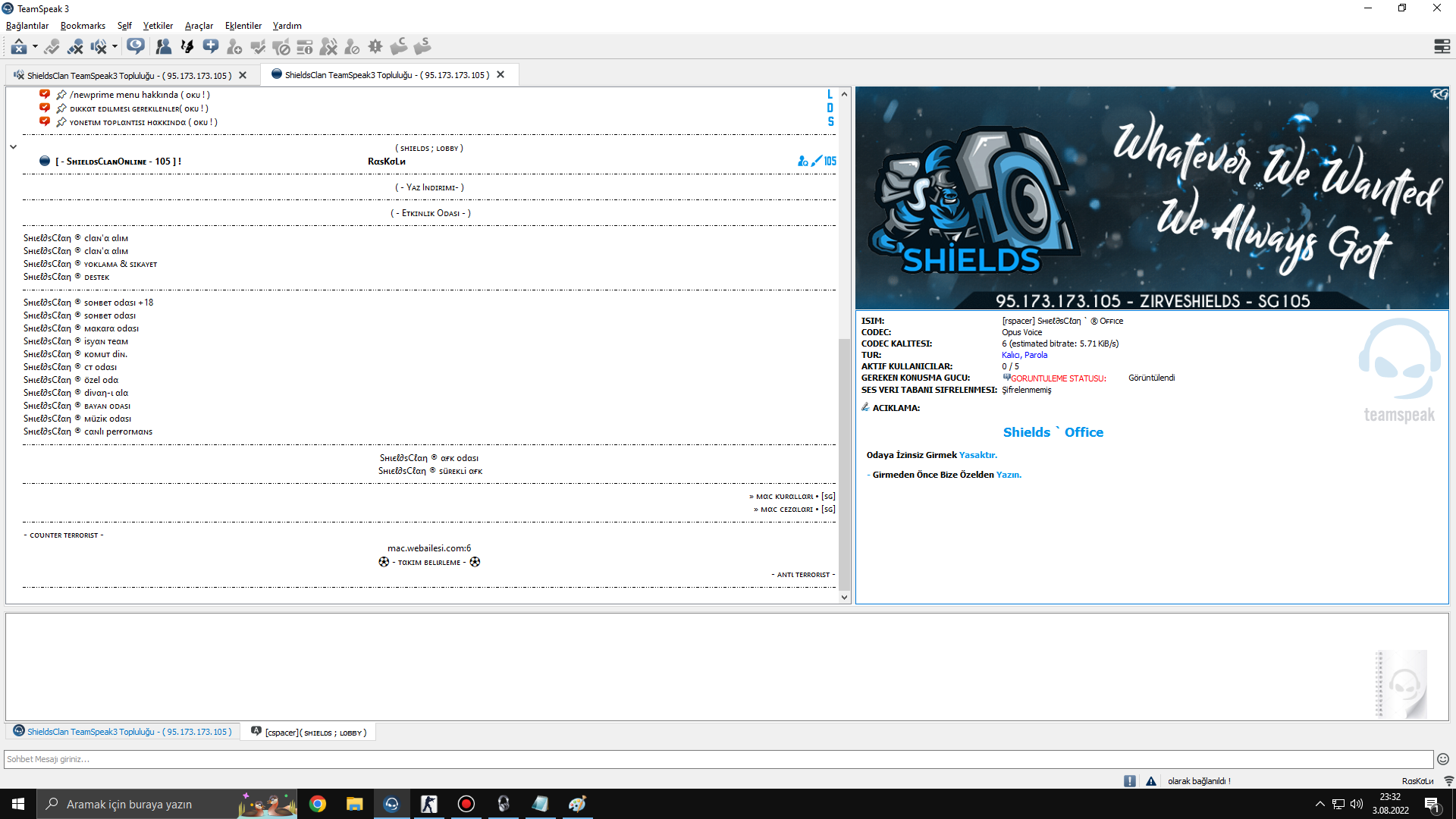The height and width of the screenshot is (819, 1456).
Task: Click the server info toolbar icon
Action: click(305, 47)
